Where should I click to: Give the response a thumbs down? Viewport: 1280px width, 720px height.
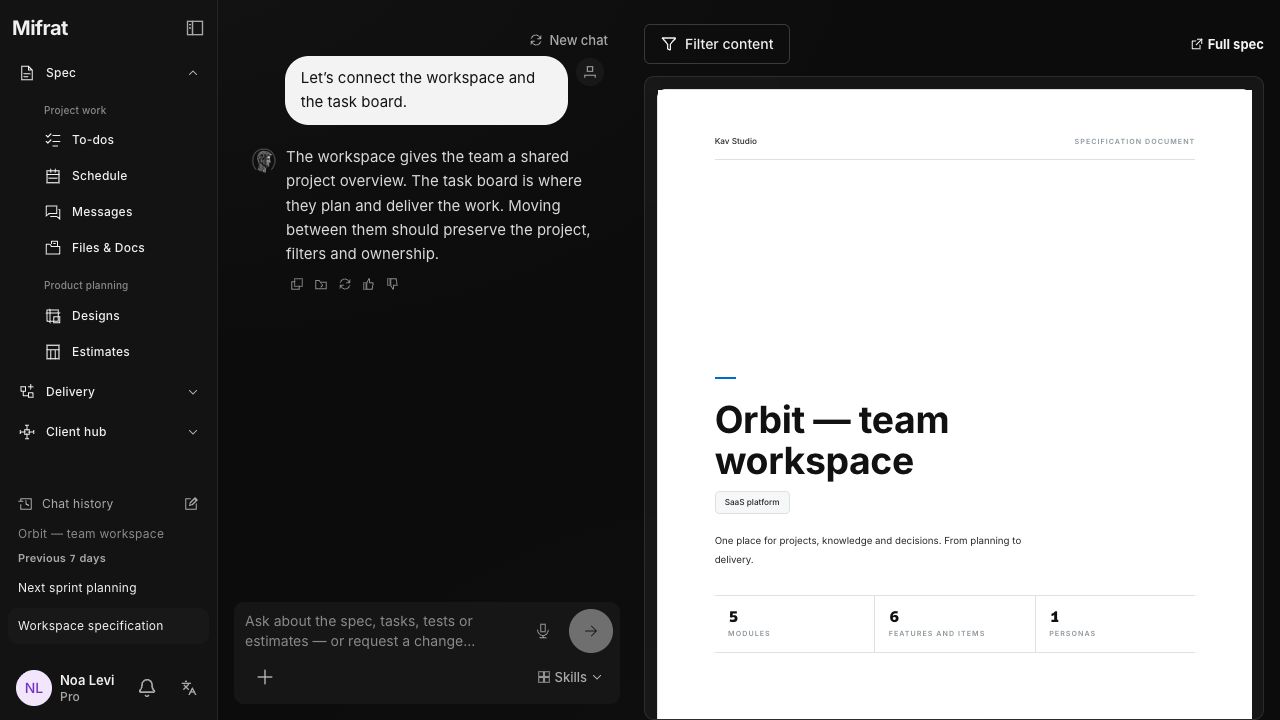[x=393, y=284]
